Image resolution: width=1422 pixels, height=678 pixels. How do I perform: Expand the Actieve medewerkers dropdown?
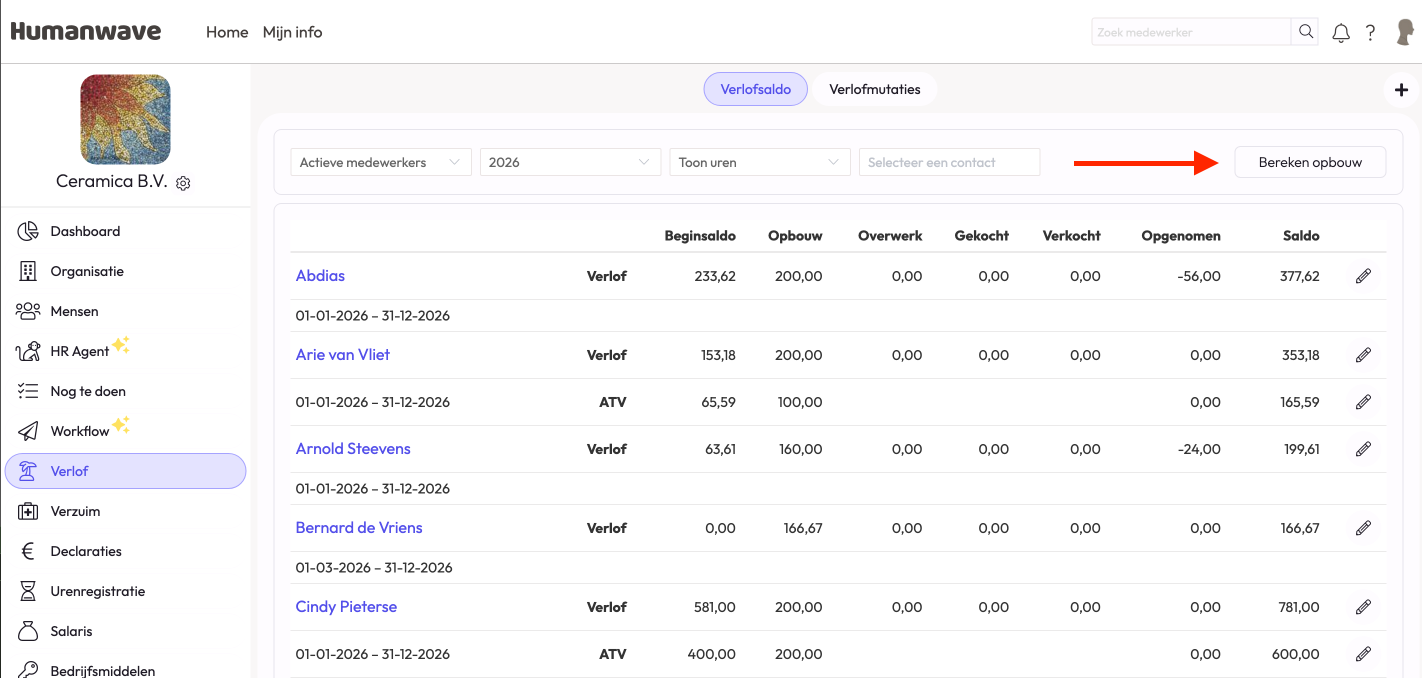pyautogui.click(x=380, y=162)
